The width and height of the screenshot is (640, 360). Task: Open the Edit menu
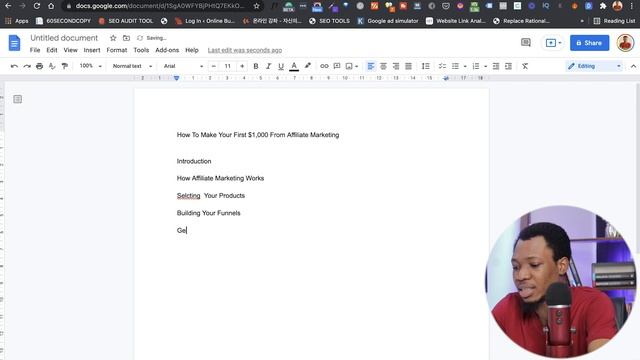coord(52,50)
